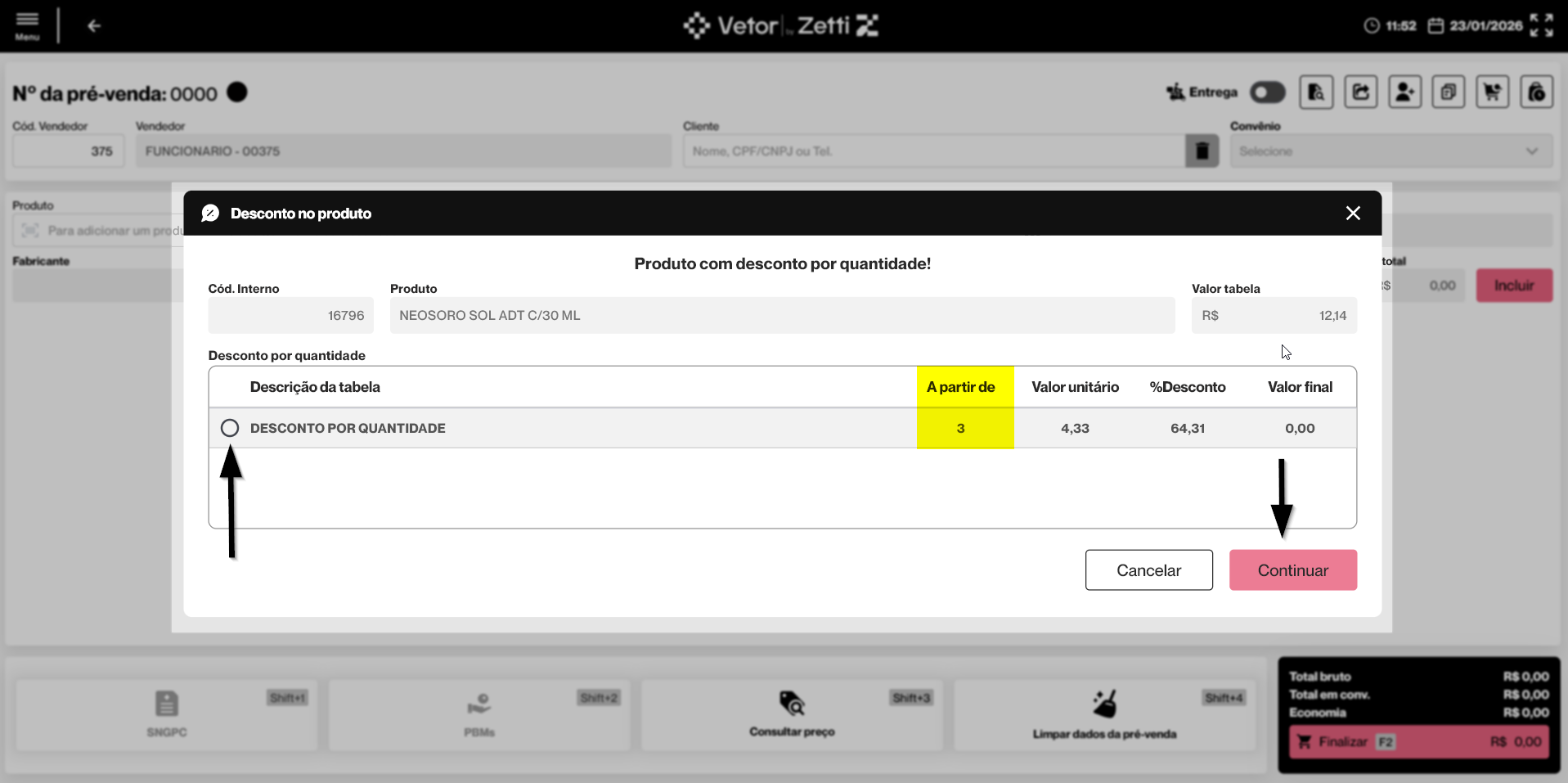Click the Continuar button

[x=1293, y=570]
